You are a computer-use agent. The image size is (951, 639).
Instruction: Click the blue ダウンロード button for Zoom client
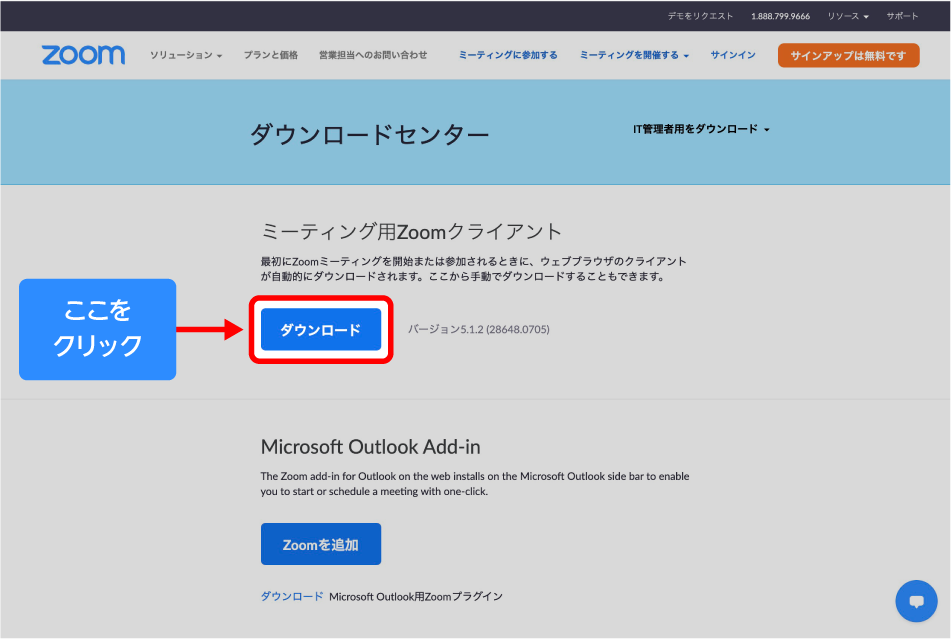(321, 329)
